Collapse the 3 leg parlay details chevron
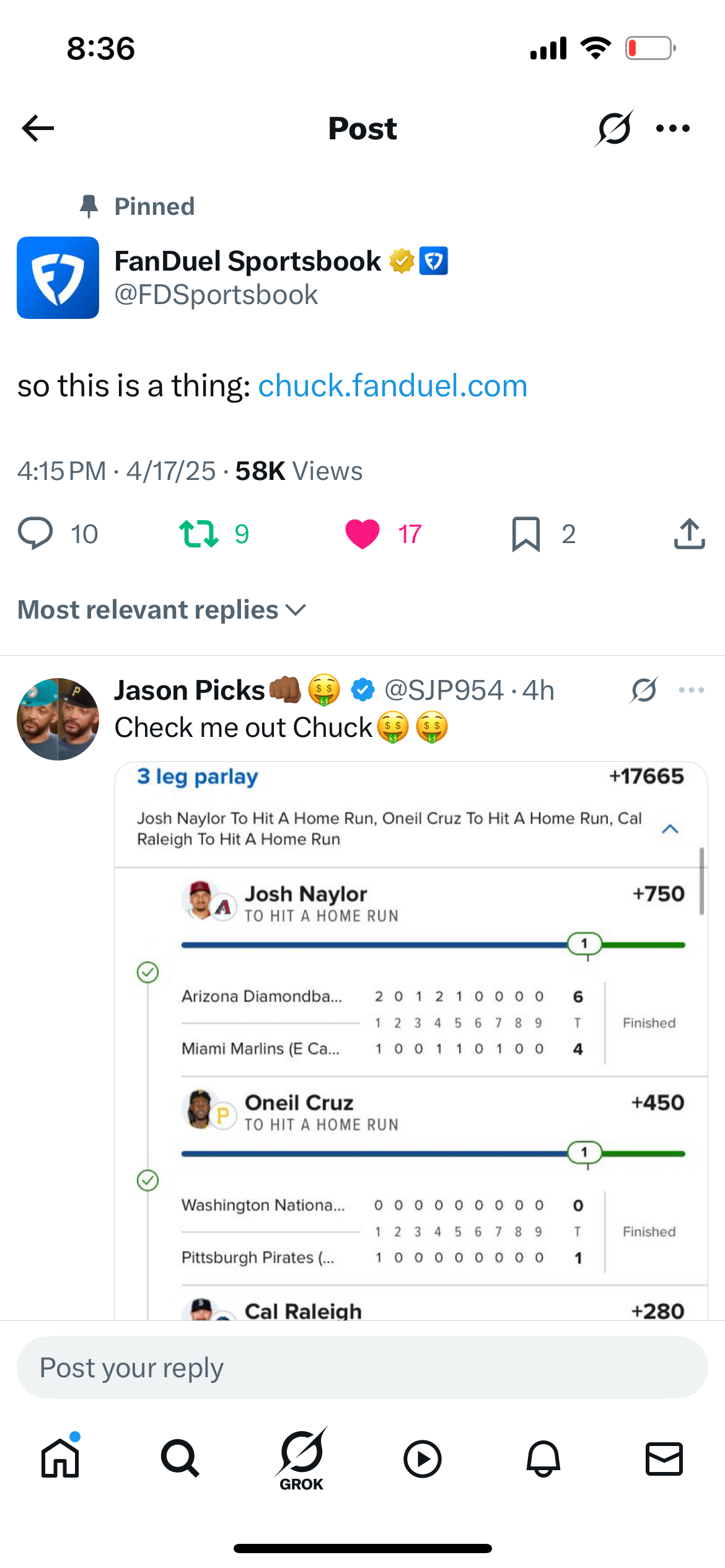 click(x=670, y=829)
